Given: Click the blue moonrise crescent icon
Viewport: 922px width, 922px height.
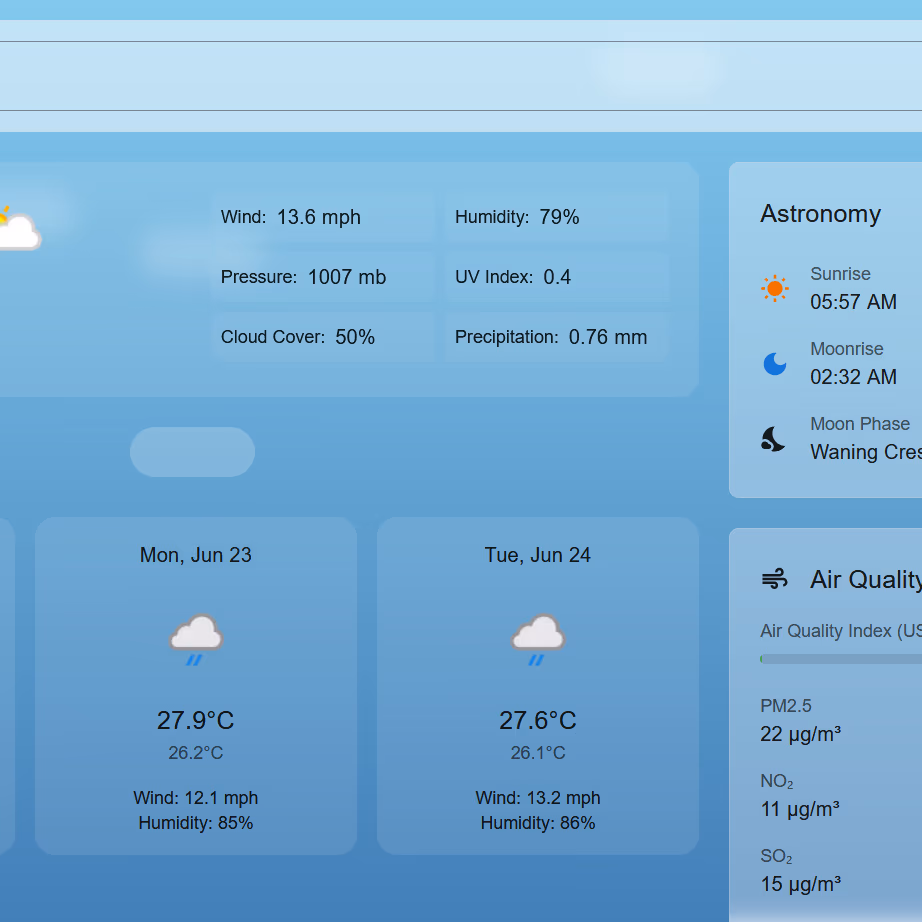Looking at the screenshot, I should pyautogui.click(x=774, y=363).
